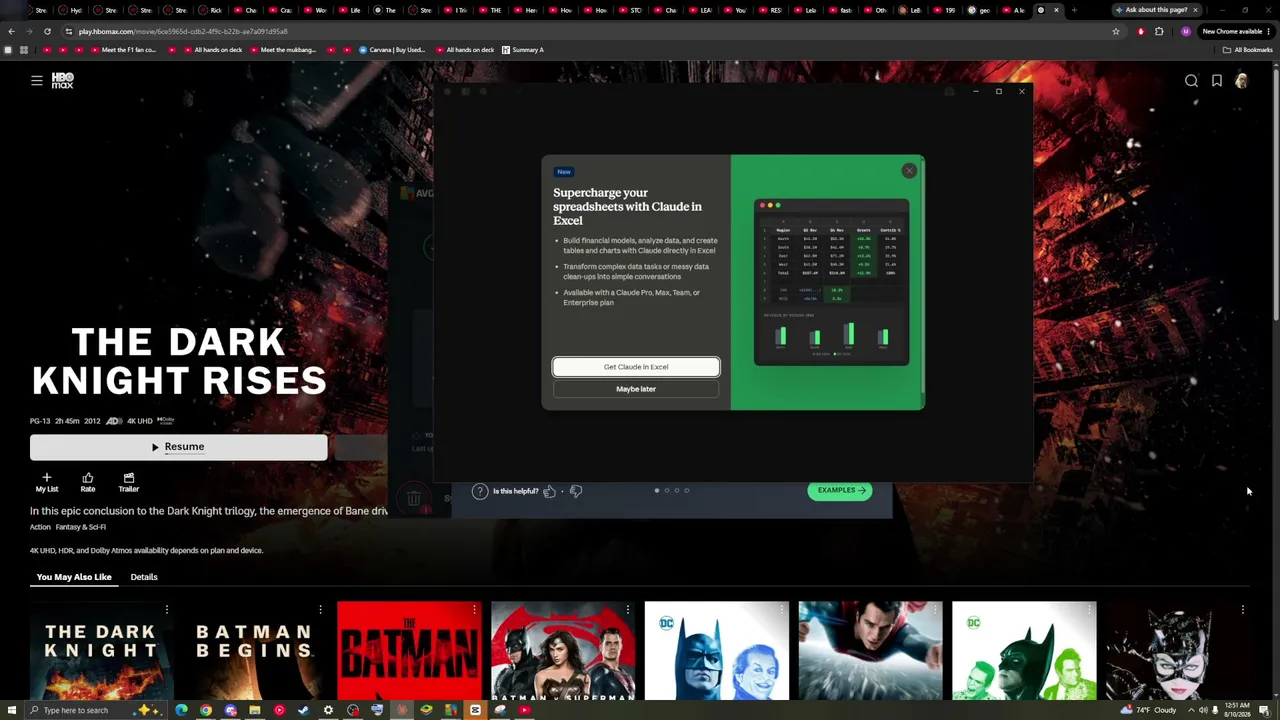Reload the HBO Max page
1280x720 pixels.
coord(47,31)
